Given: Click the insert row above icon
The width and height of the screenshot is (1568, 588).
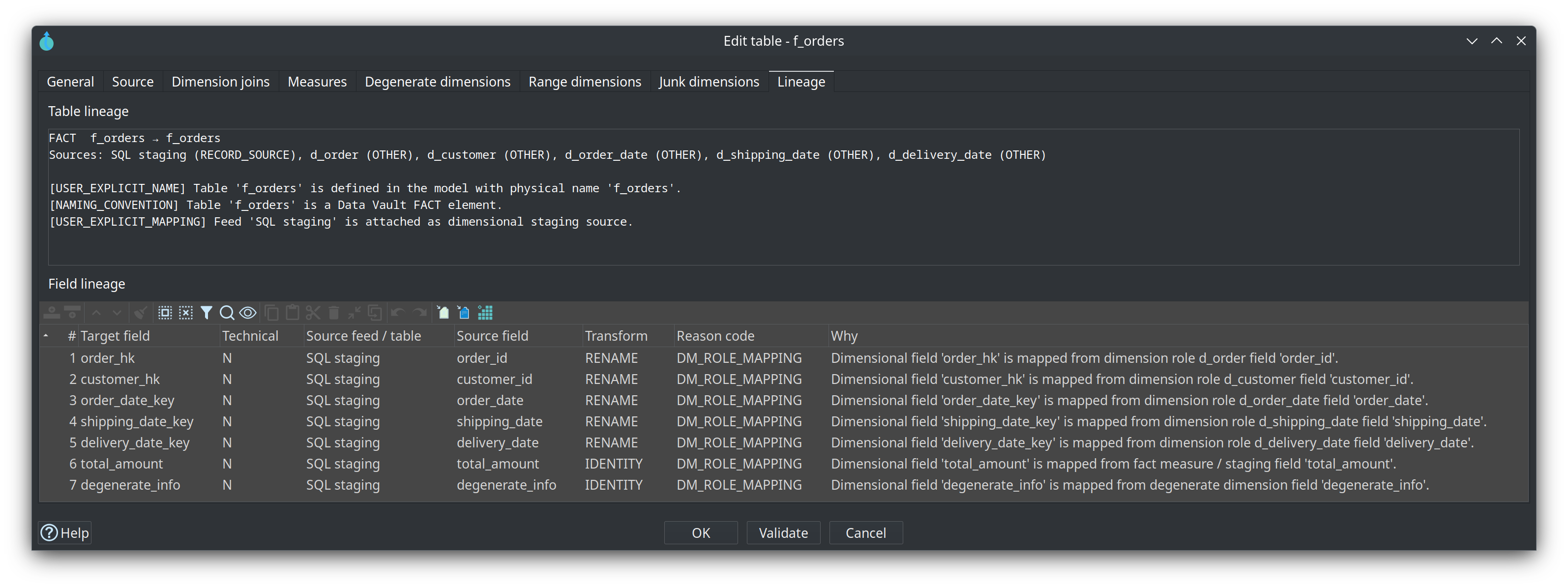Looking at the screenshot, I should coord(52,313).
